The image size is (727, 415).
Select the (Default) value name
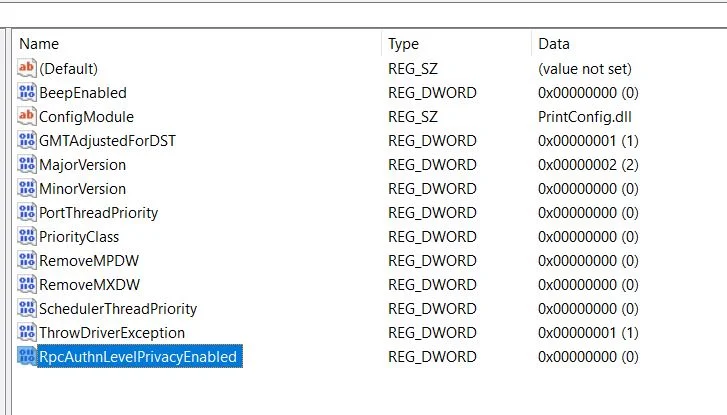point(69,69)
